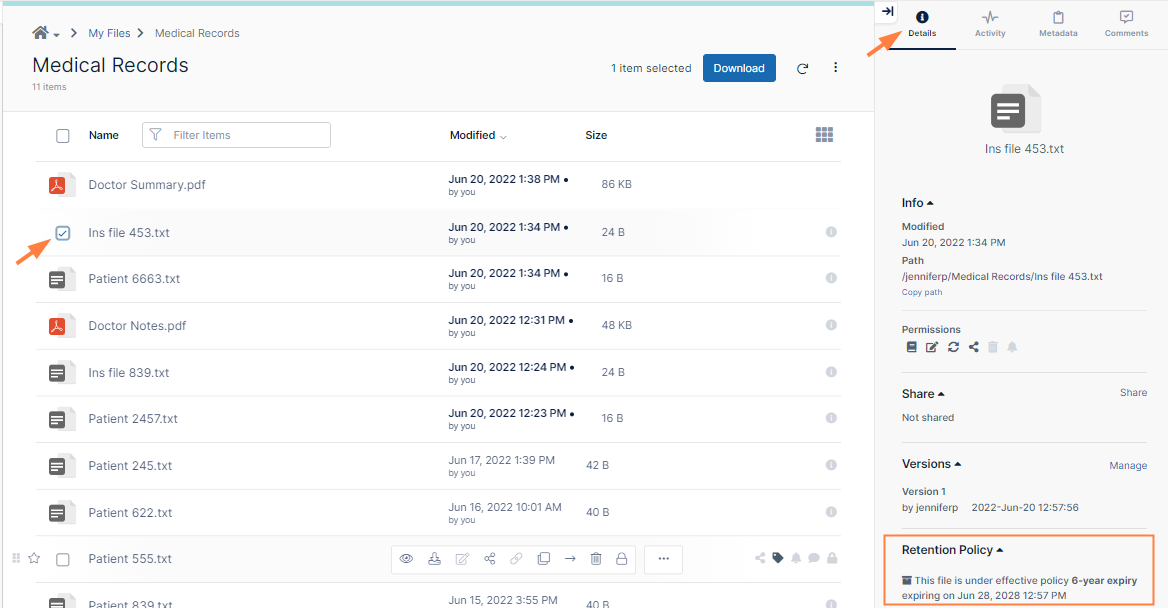Click the lock icon in the row toolbar
Screen dimensions: 1168x608
click(x=622, y=559)
